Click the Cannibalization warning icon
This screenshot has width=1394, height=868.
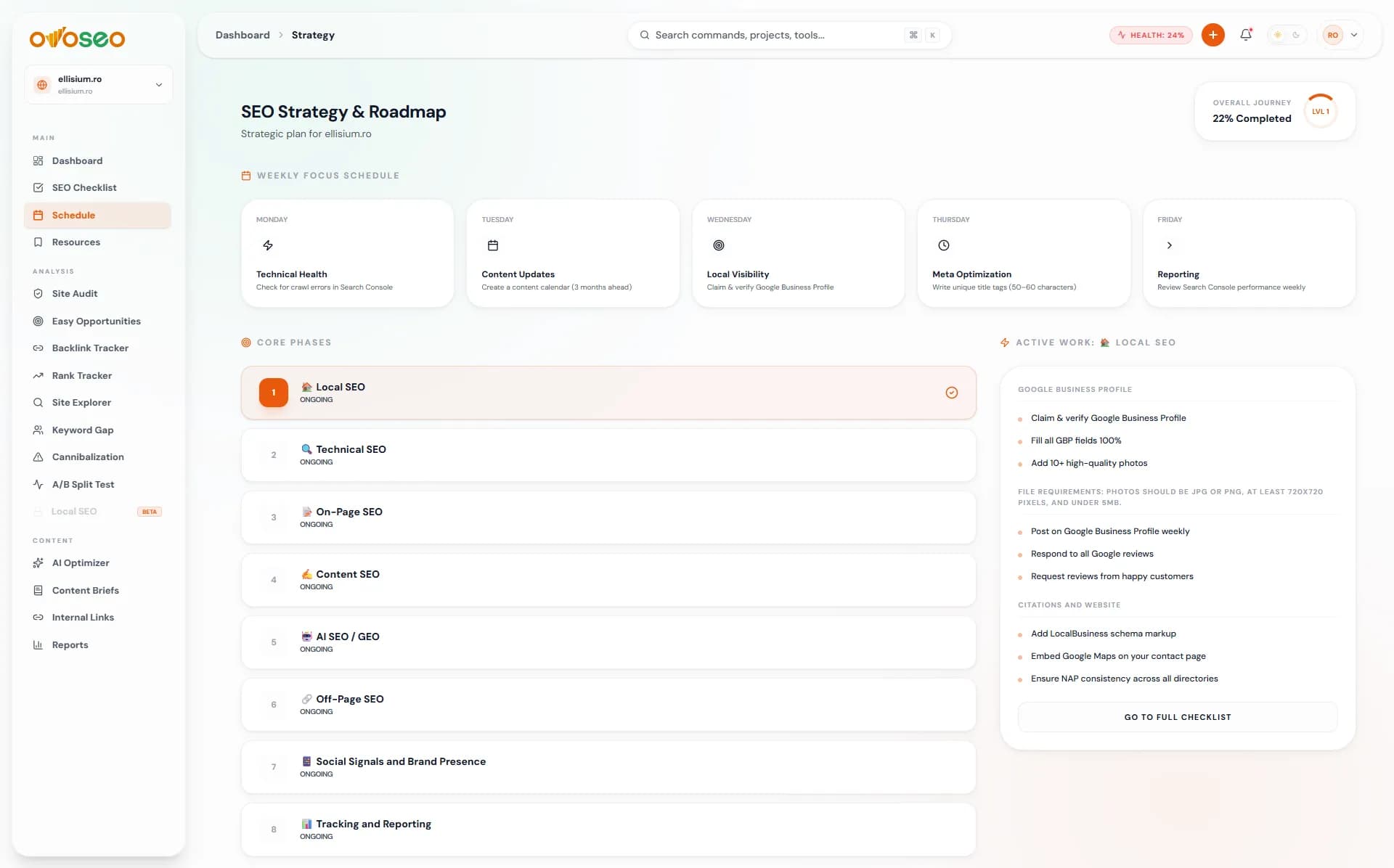[38, 456]
